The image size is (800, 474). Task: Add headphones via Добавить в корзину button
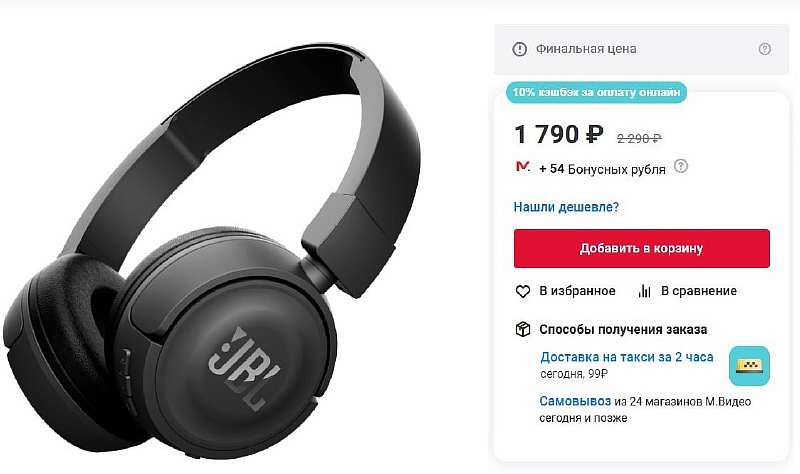(641, 248)
